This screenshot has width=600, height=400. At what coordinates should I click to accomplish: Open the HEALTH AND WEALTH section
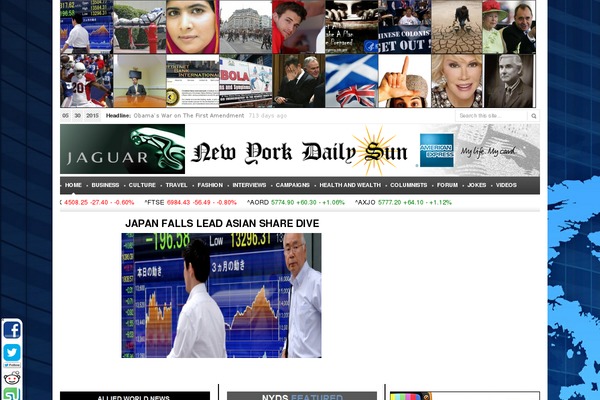coord(350,185)
